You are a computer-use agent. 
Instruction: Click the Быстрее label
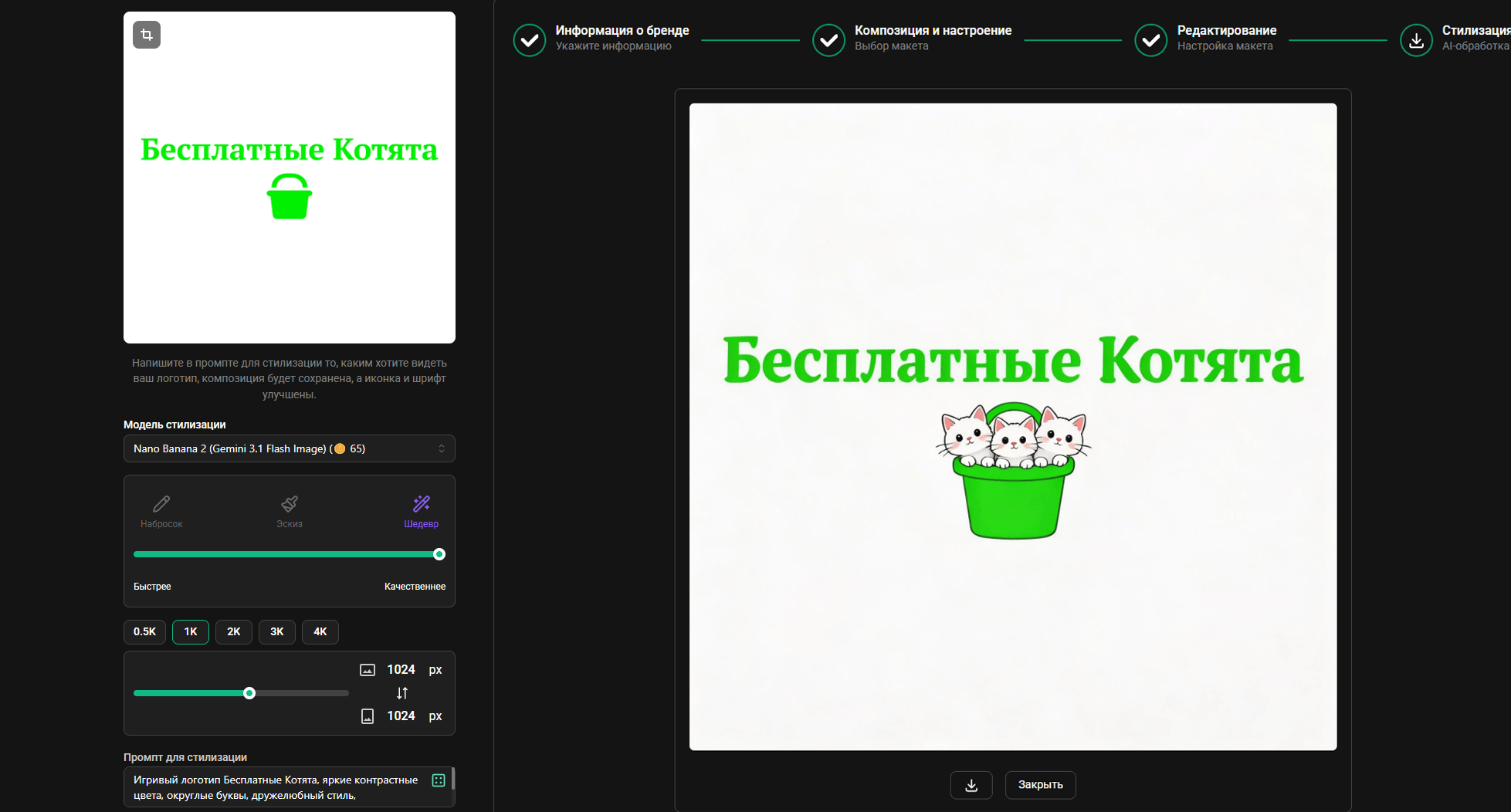pyautogui.click(x=152, y=587)
